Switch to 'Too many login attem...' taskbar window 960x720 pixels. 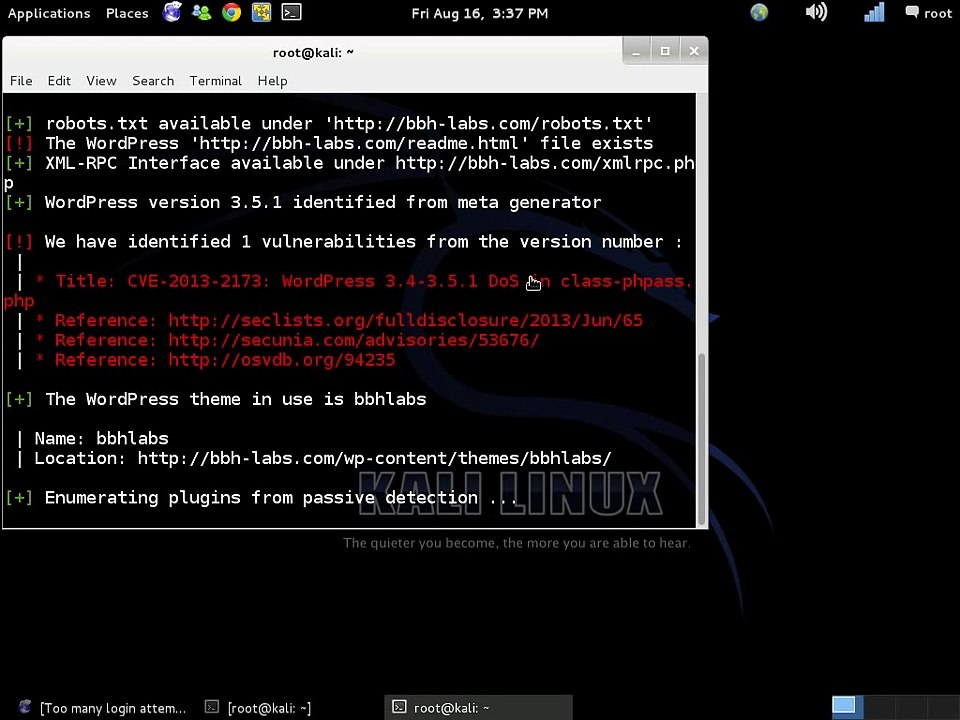102,708
